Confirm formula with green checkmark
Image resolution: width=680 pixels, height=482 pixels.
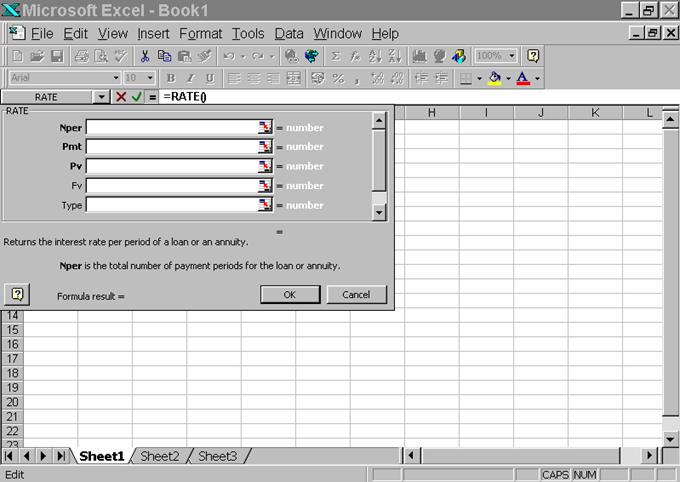[136, 97]
